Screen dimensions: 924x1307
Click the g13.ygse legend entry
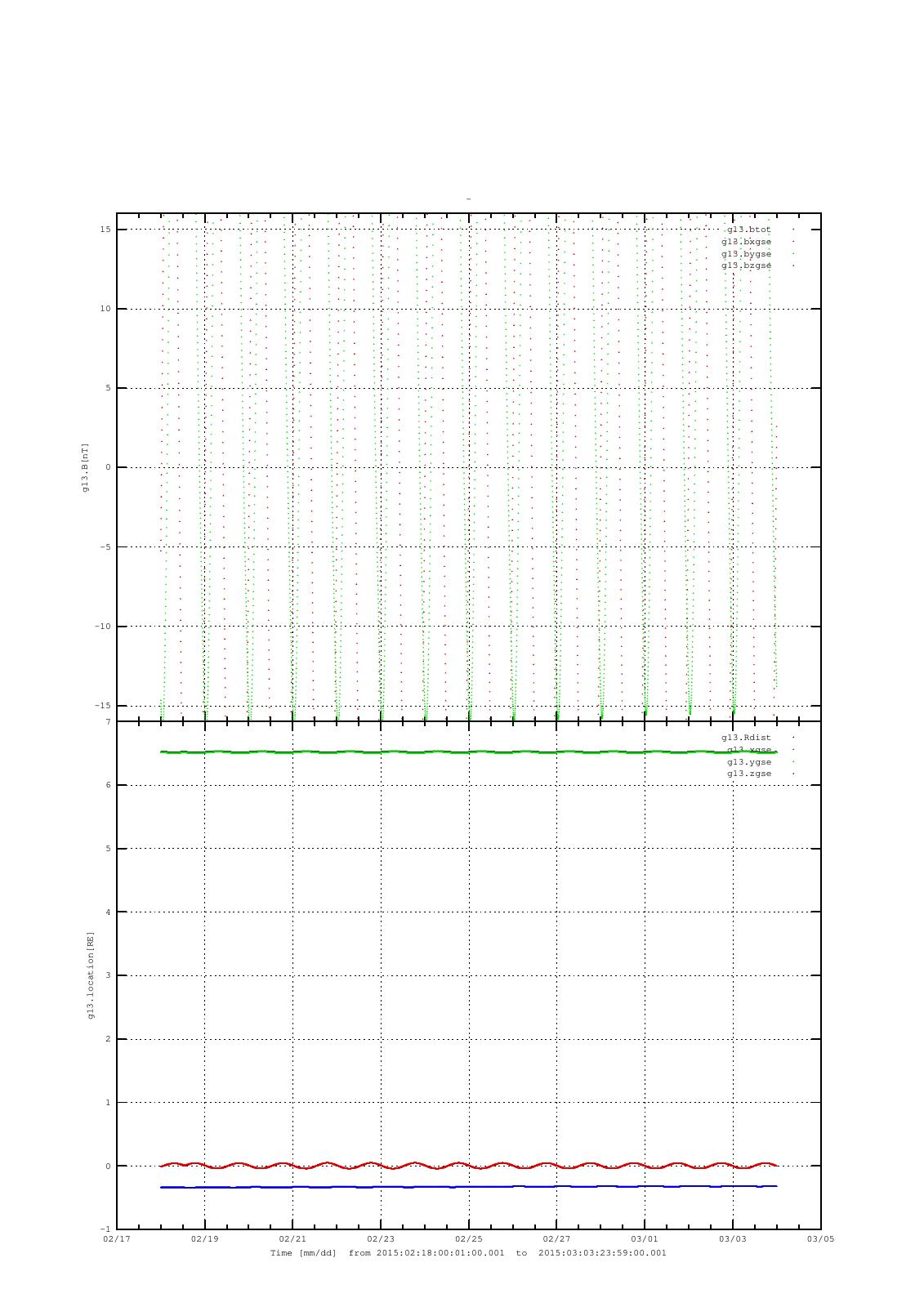[749, 761]
